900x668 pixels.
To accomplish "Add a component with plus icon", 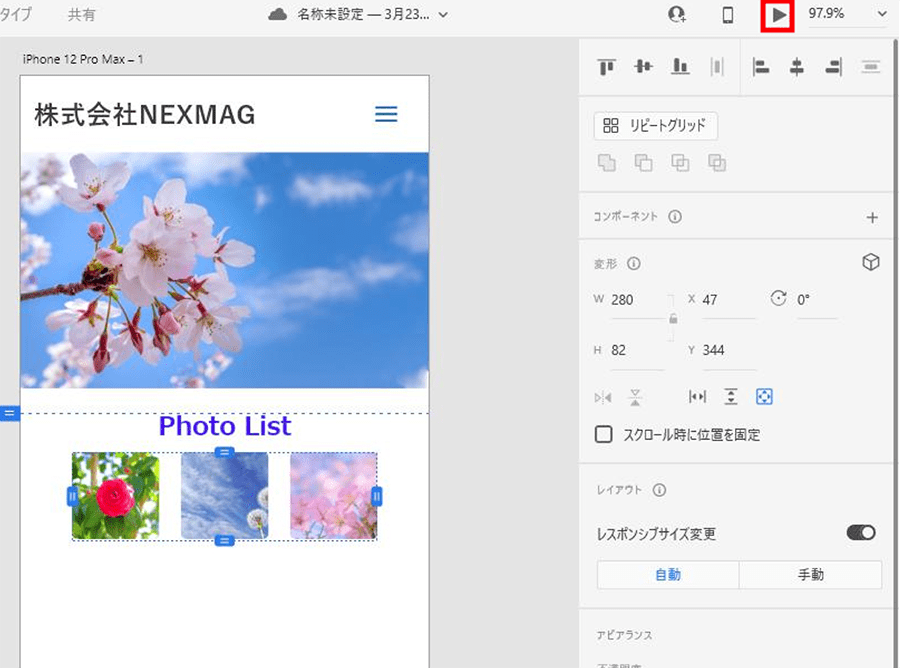I will [x=872, y=218].
